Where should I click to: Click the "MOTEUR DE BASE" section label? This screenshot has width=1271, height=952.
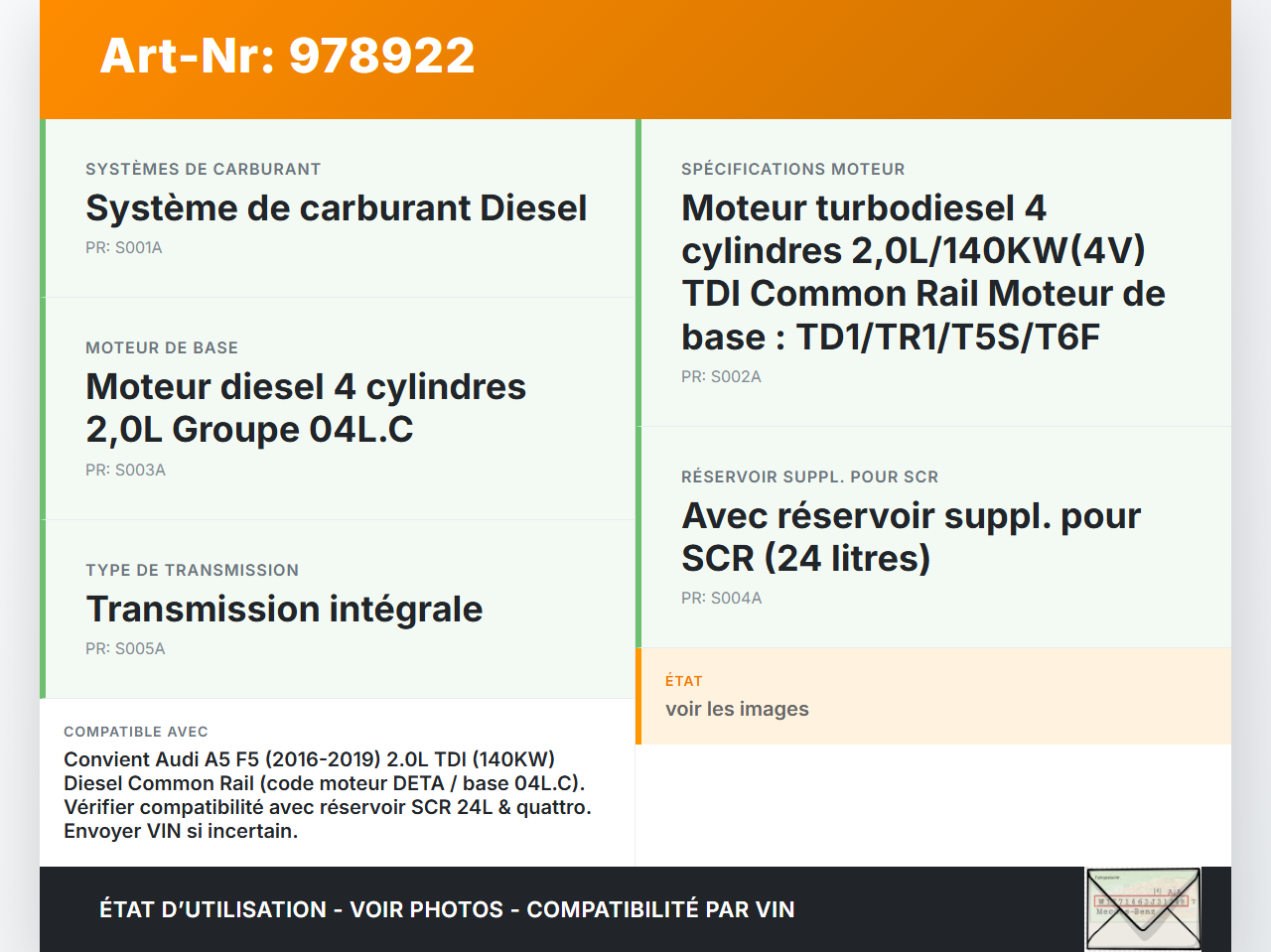(162, 347)
